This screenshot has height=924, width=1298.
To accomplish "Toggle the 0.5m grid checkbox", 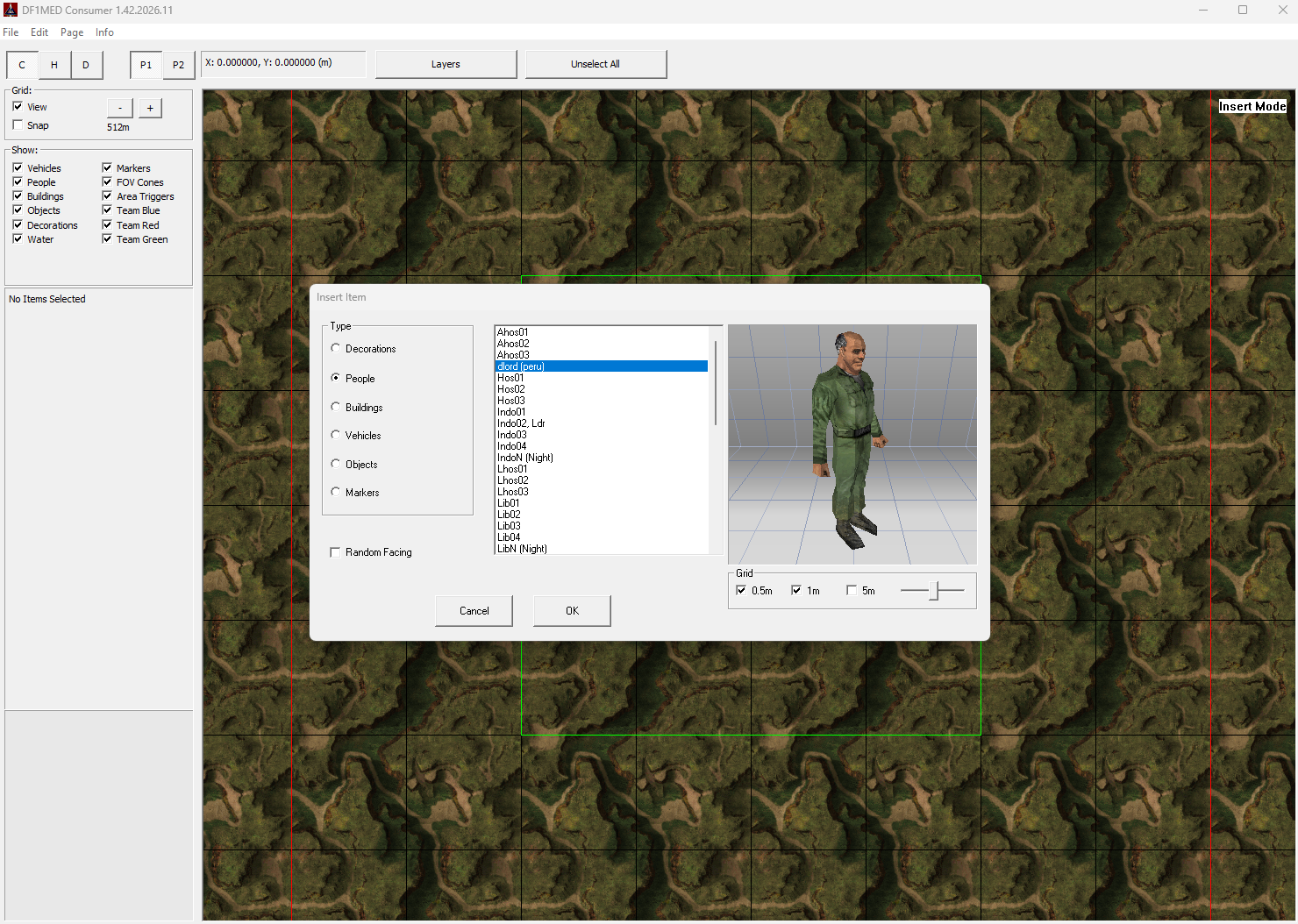I will (x=741, y=590).
